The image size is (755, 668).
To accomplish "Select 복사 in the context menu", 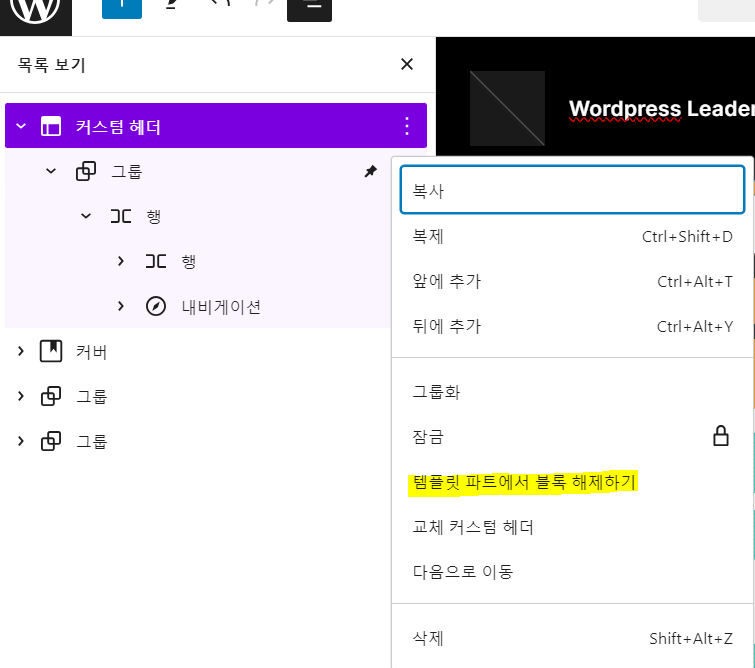I will tap(572, 190).
